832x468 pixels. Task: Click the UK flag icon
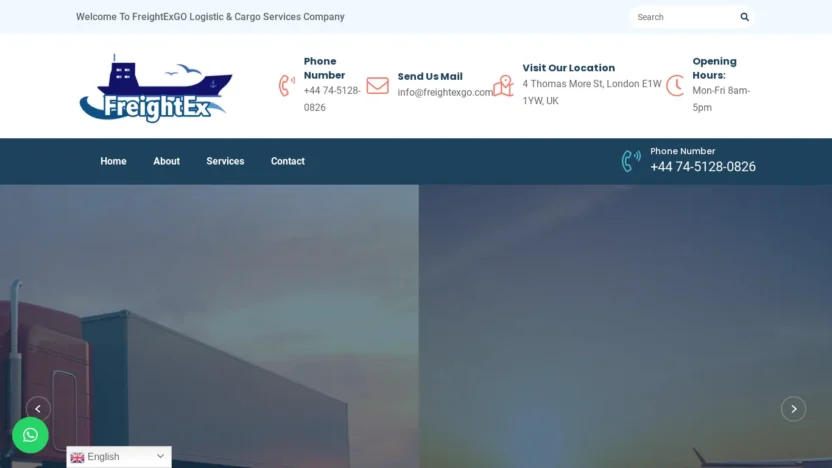pyautogui.click(x=77, y=457)
